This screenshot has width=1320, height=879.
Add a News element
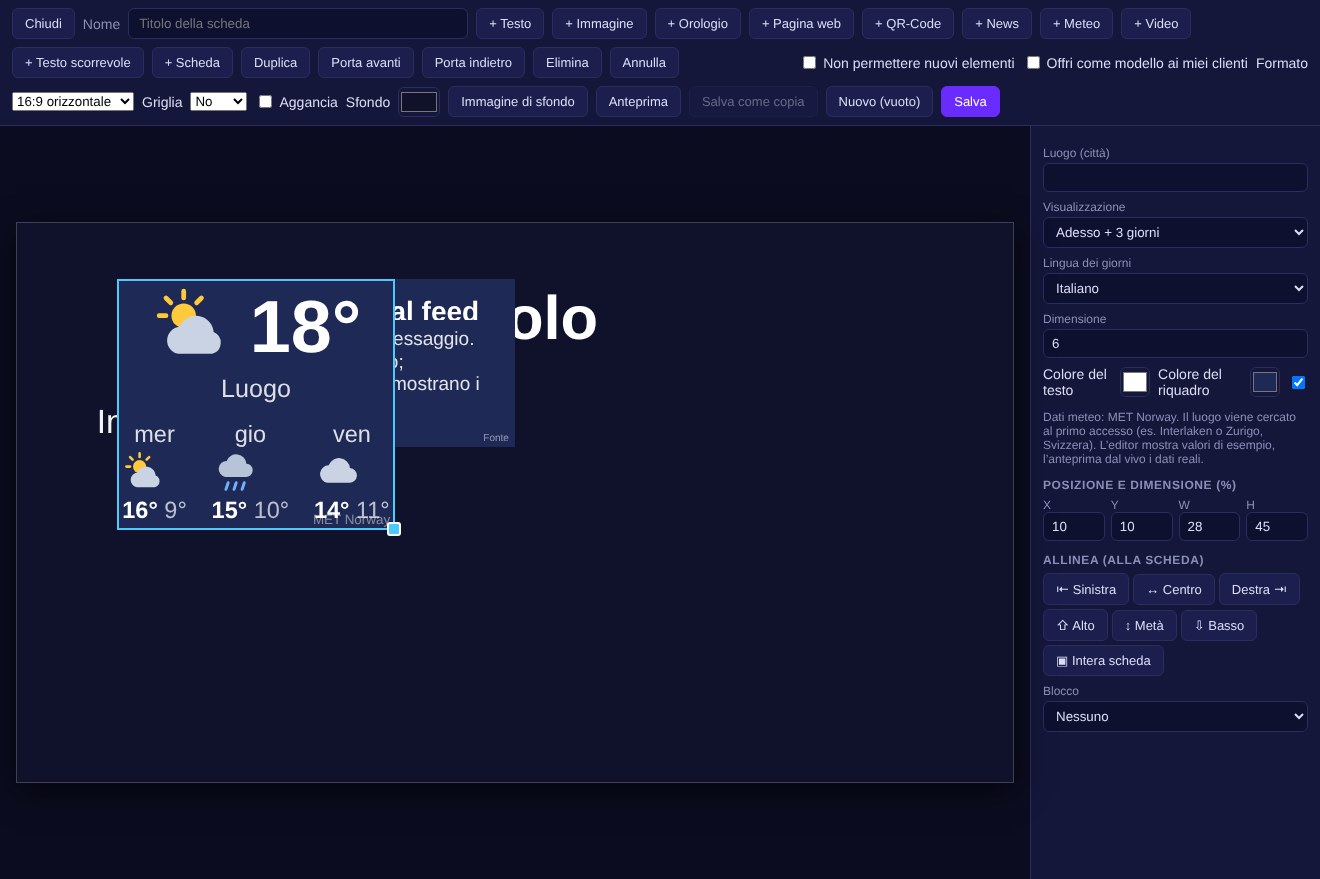coord(997,23)
